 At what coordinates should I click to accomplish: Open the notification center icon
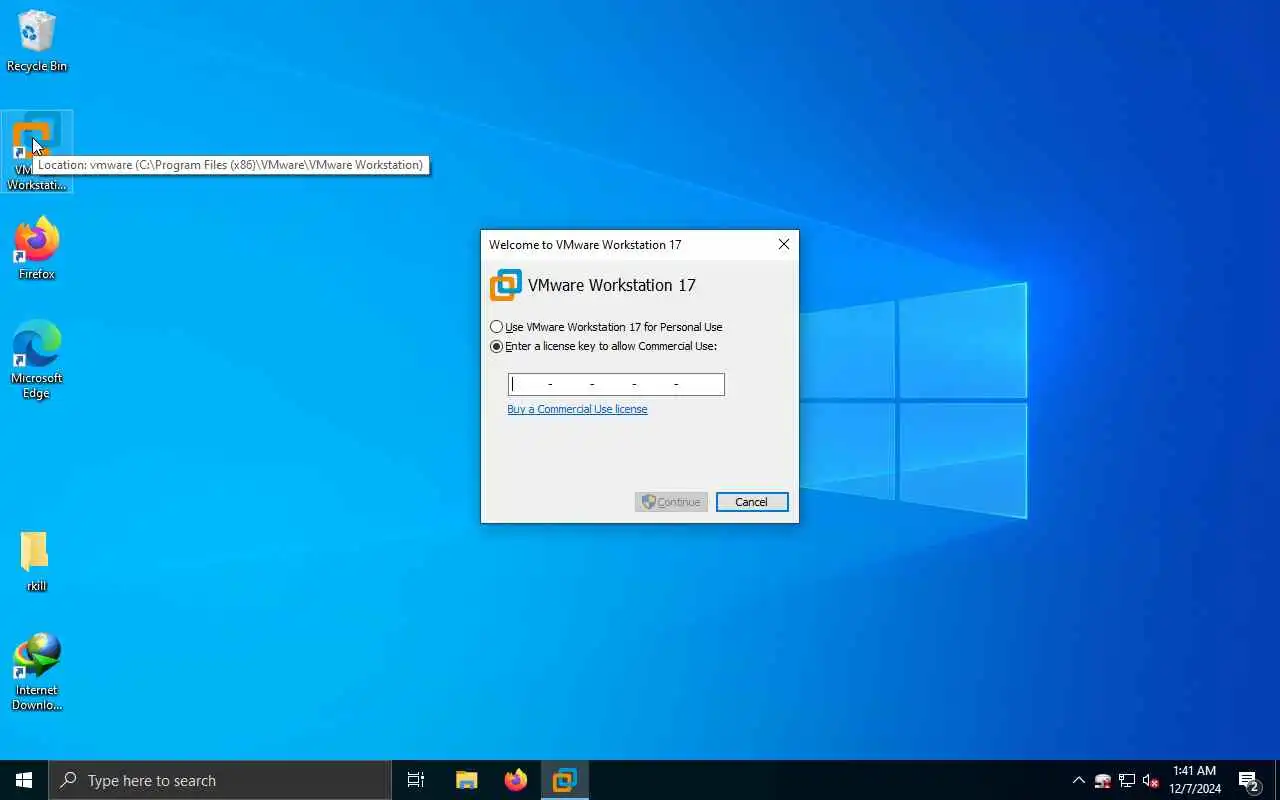click(x=1248, y=780)
